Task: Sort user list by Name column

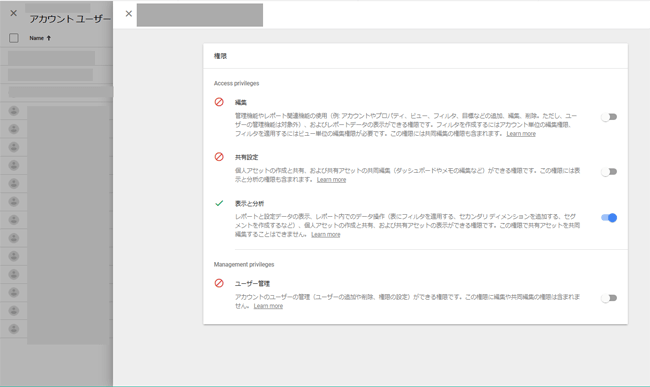Action: [x=36, y=38]
